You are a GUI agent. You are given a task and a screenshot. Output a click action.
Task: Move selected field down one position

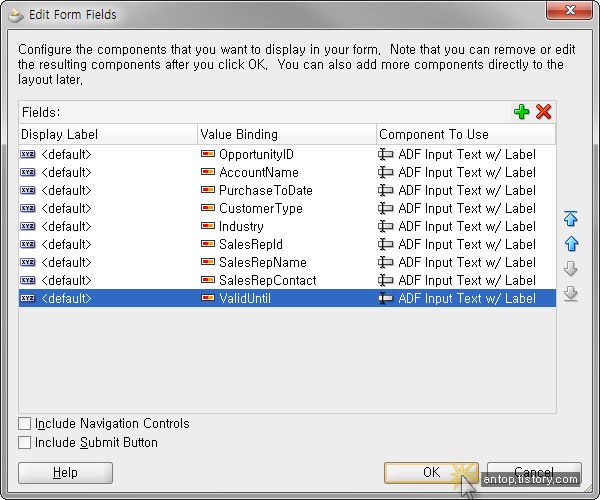(571, 269)
